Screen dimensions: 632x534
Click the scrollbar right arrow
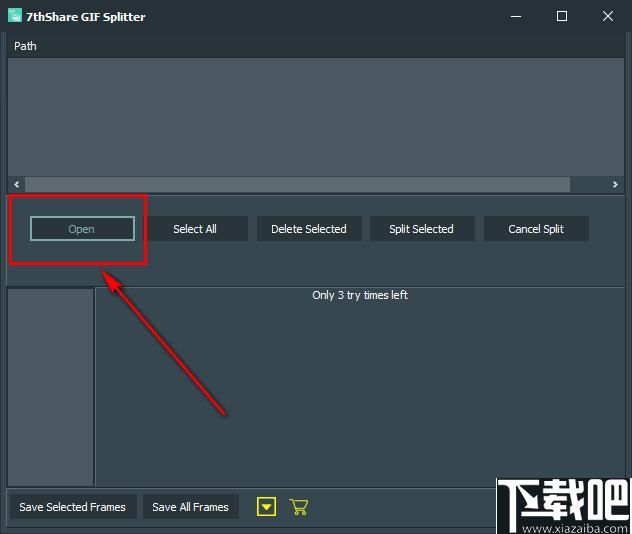click(615, 184)
